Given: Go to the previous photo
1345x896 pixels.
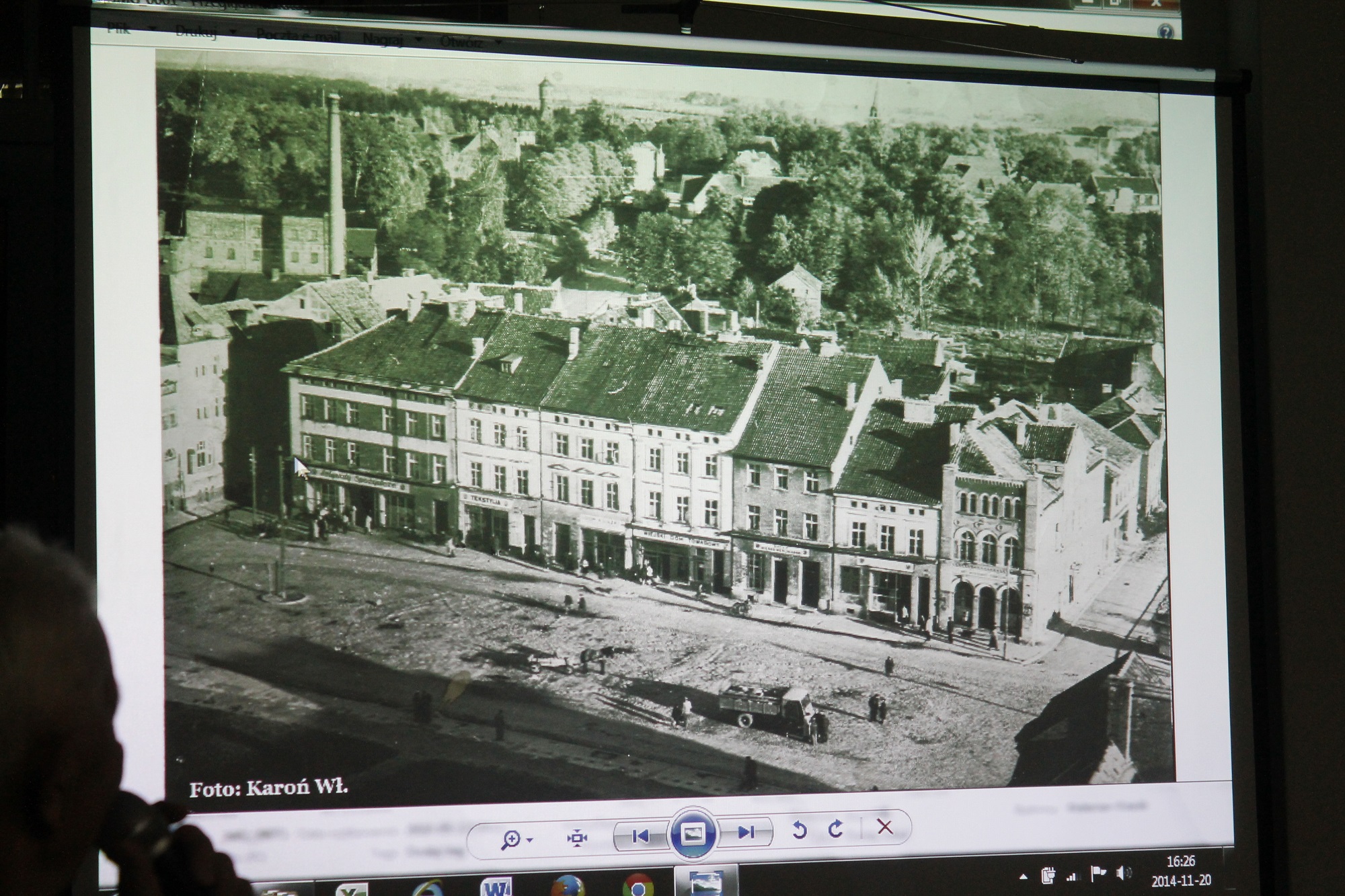Looking at the screenshot, I should point(640,836).
